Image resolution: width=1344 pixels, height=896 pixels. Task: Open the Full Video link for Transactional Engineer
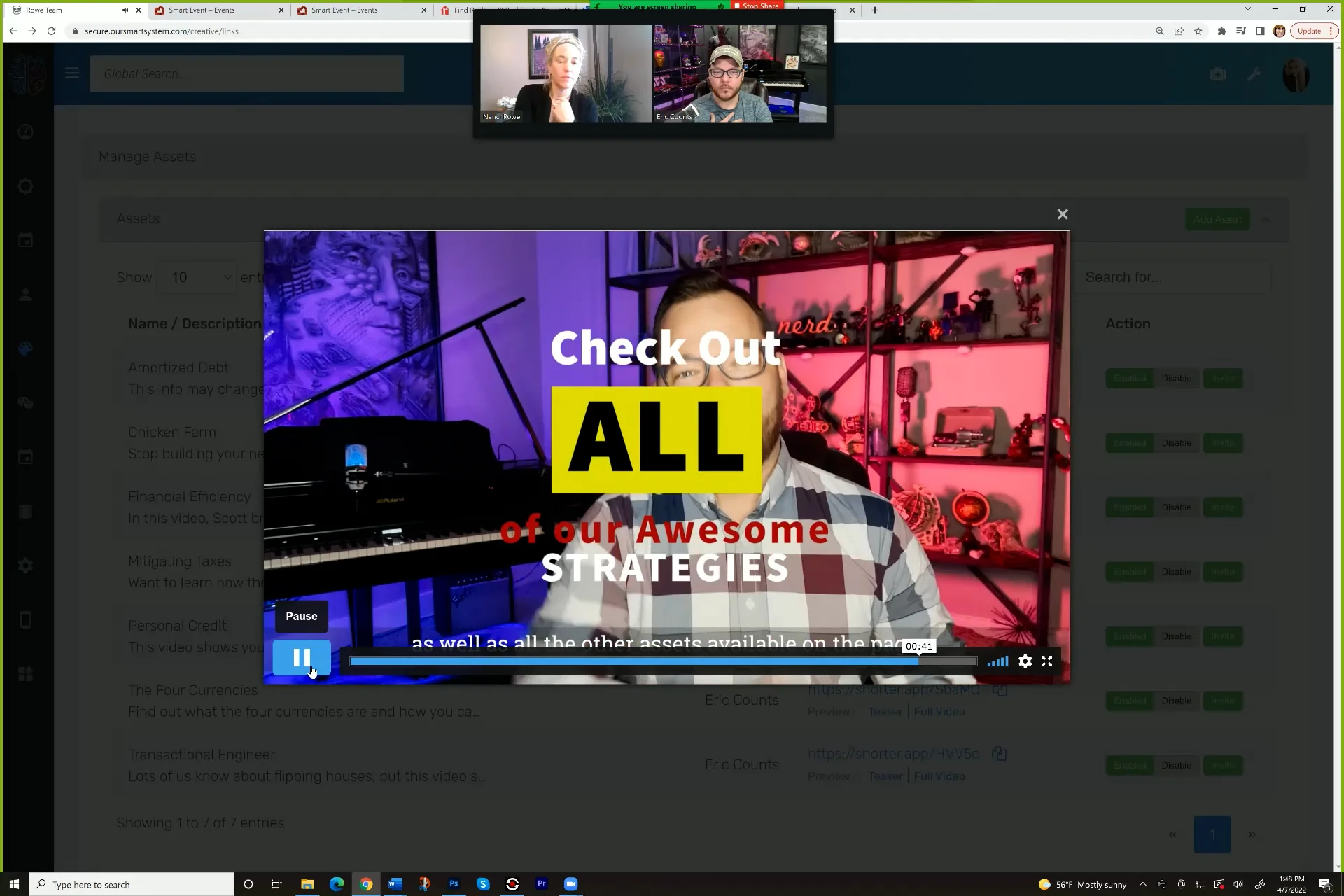point(939,776)
